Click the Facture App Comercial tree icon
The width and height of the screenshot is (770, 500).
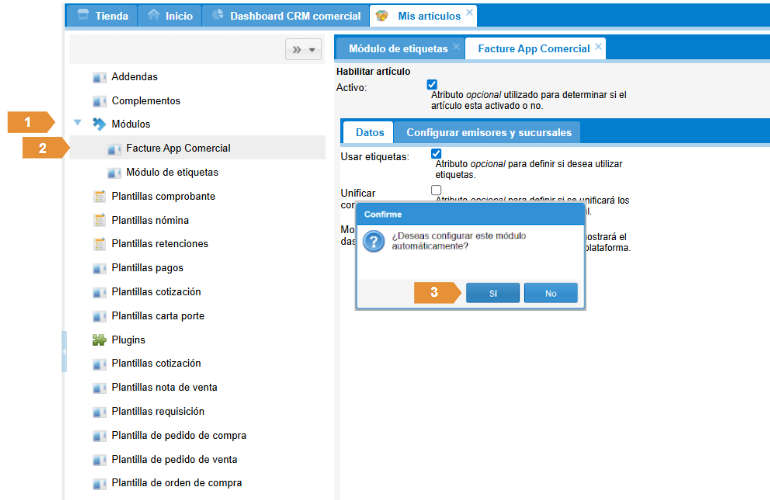[x=114, y=149]
